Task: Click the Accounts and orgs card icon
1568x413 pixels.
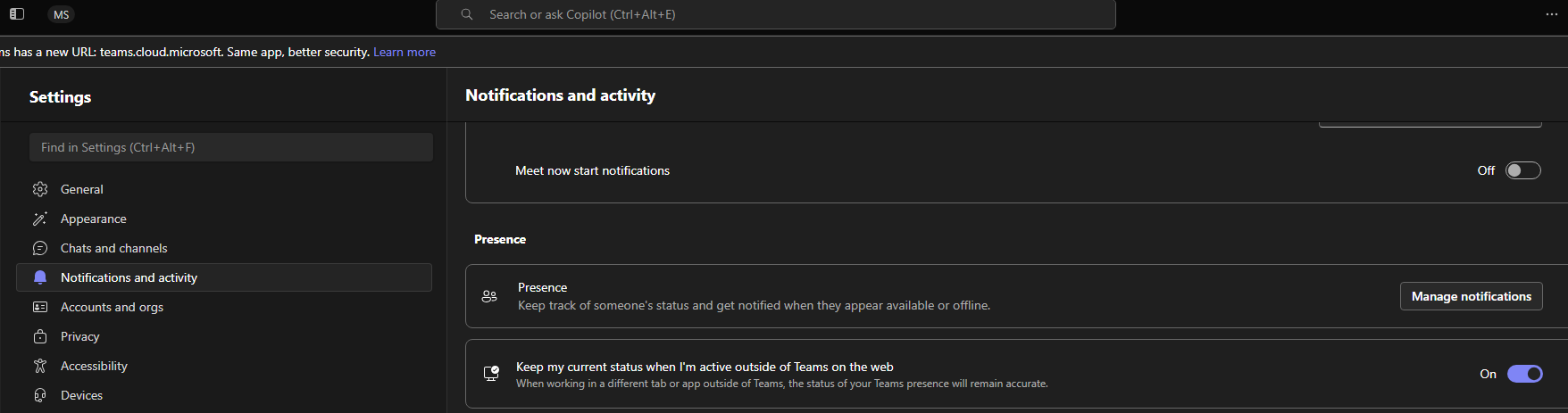Action: tap(40, 307)
